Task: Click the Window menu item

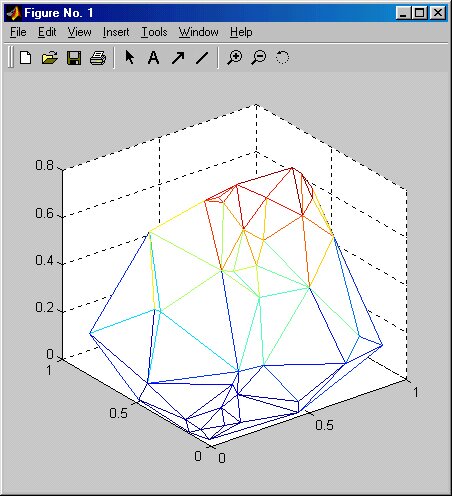Action: pyautogui.click(x=199, y=32)
